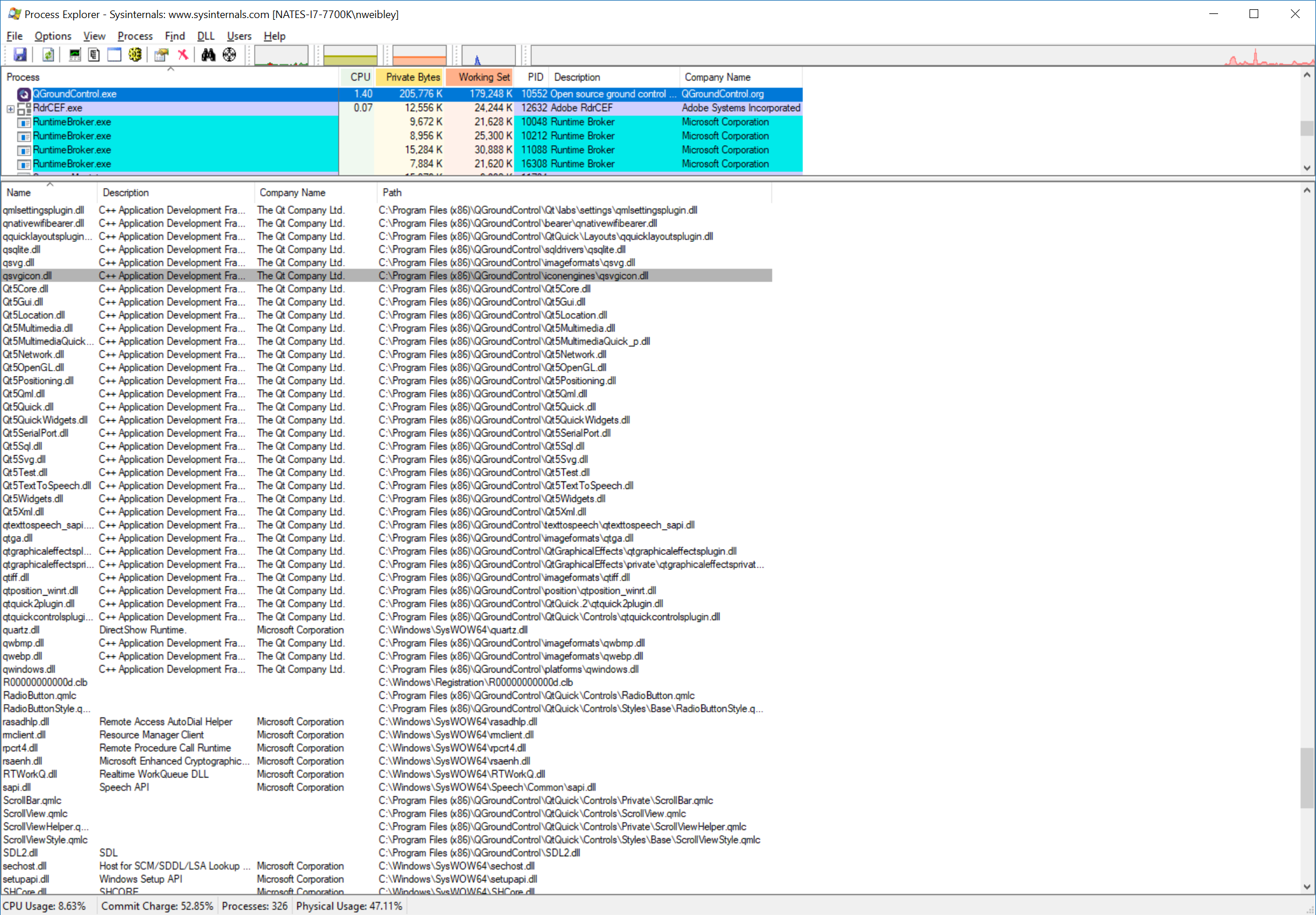Kill the selected process with red X
Viewport: 1316px width, 915px height.
pos(184,54)
